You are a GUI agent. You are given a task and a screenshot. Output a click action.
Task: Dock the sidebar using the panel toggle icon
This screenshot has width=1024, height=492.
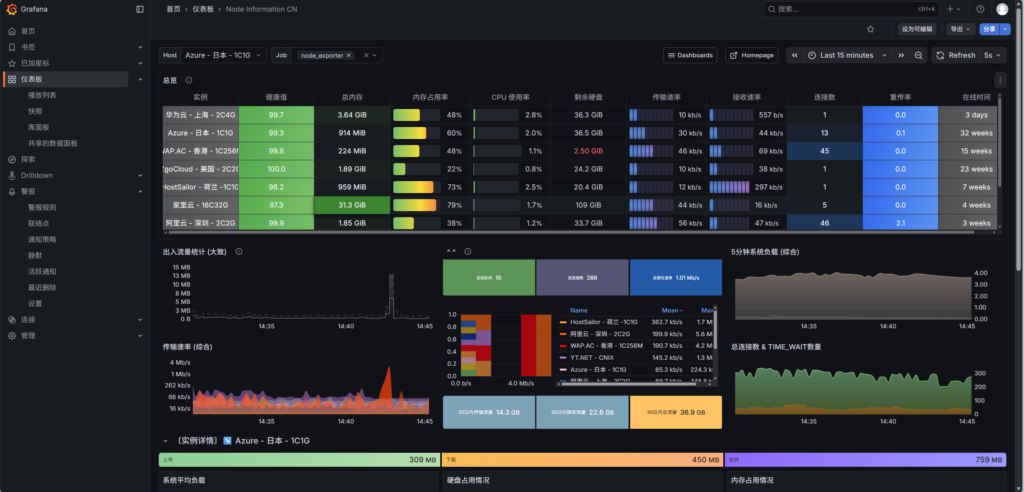pos(139,9)
